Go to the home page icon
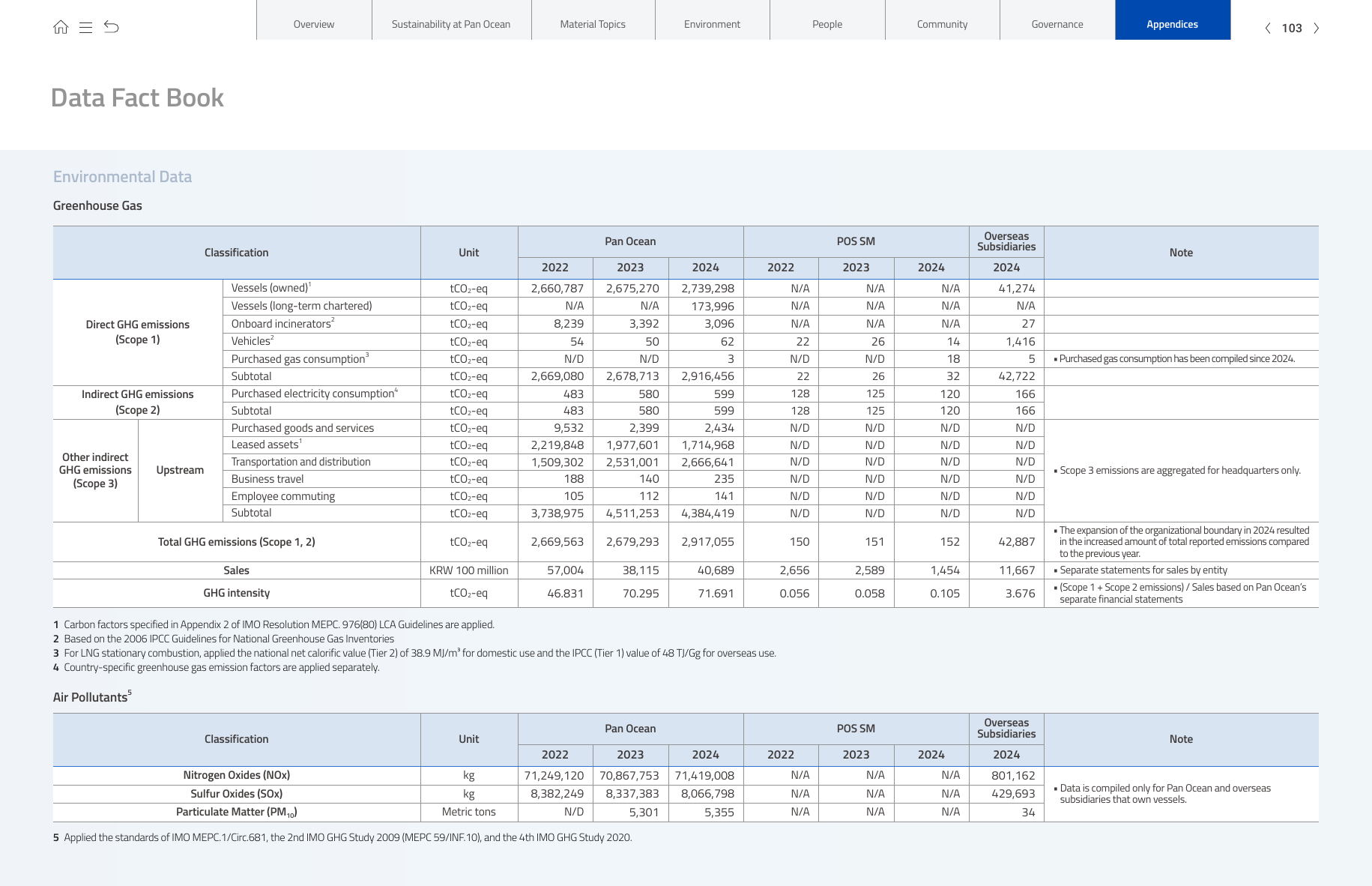Viewport: 1372px width, 886px height. tap(61, 27)
